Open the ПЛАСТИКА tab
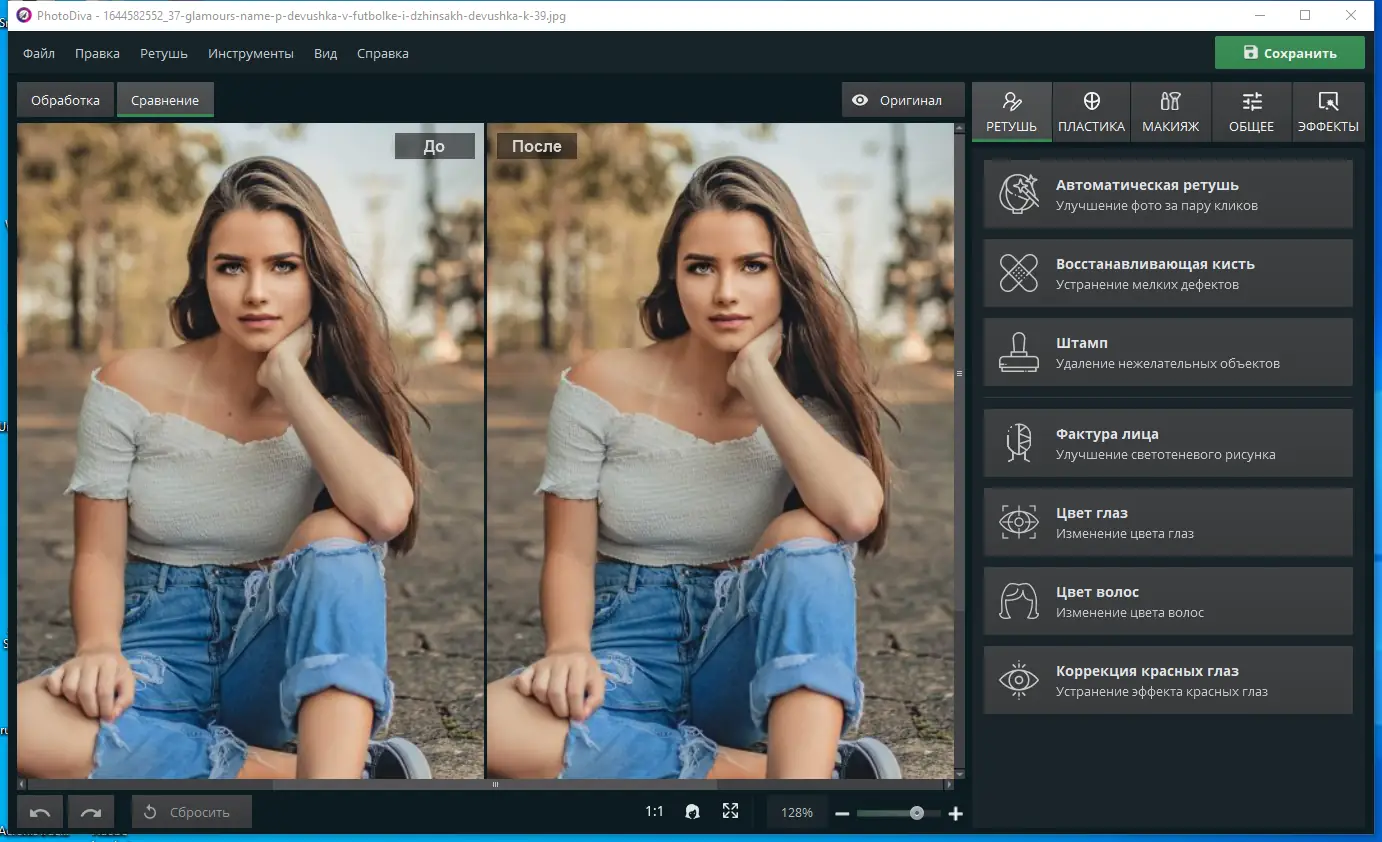The height and width of the screenshot is (842, 1382). [x=1091, y=111]
